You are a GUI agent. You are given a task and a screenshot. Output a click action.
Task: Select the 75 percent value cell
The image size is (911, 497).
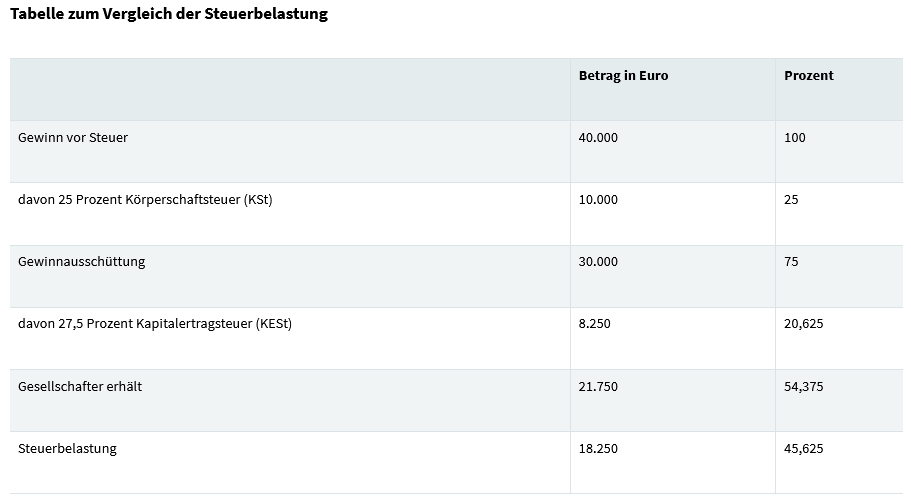(x=792, y=262)
